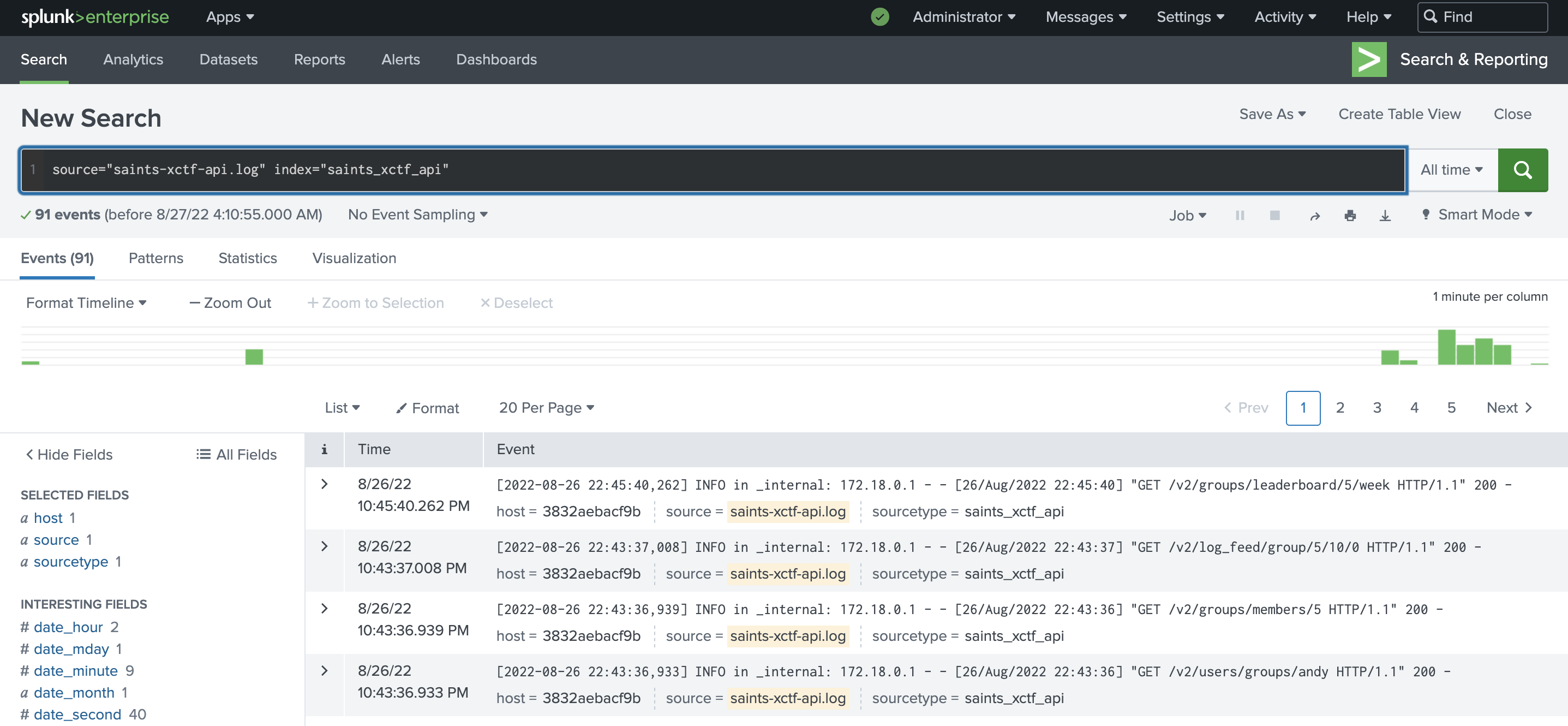Open the Messages menu
Screen dimensions: 1568x726
pyautogui.click(x=1086, y=17)
